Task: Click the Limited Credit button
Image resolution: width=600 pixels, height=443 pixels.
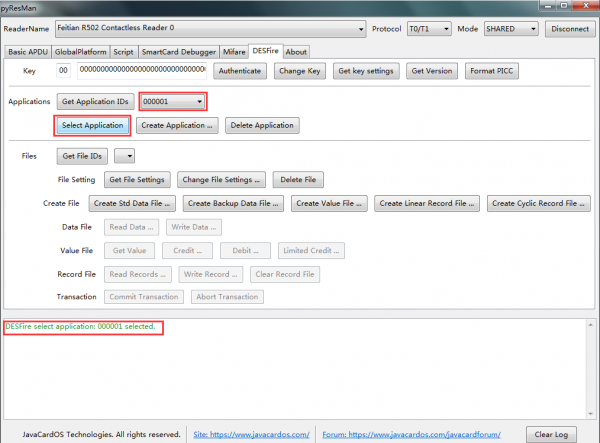Action: pyautogui.click(x=311, y=251)
